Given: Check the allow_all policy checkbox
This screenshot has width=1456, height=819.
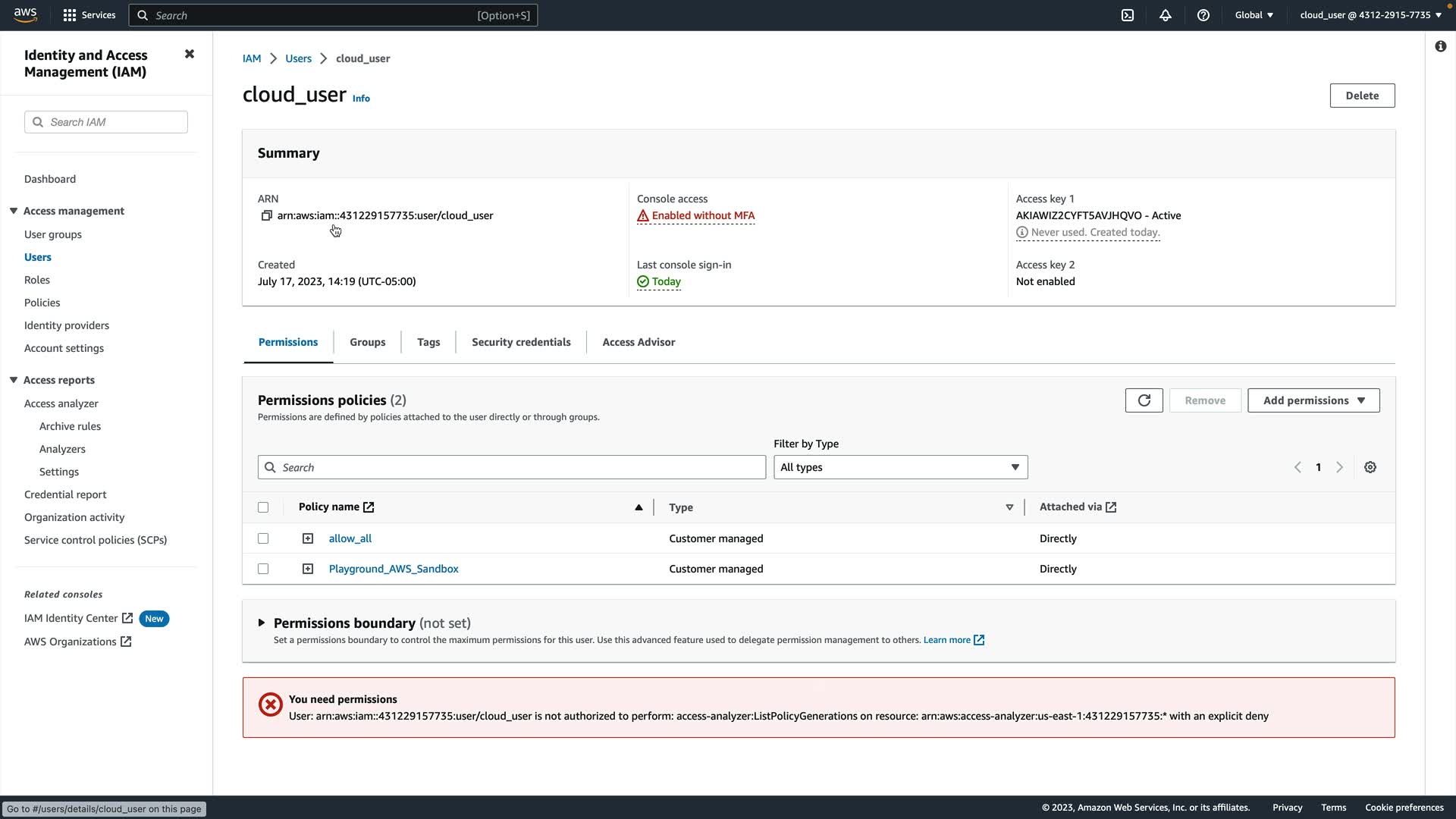Looking at the screenshot, I should 263,538.
